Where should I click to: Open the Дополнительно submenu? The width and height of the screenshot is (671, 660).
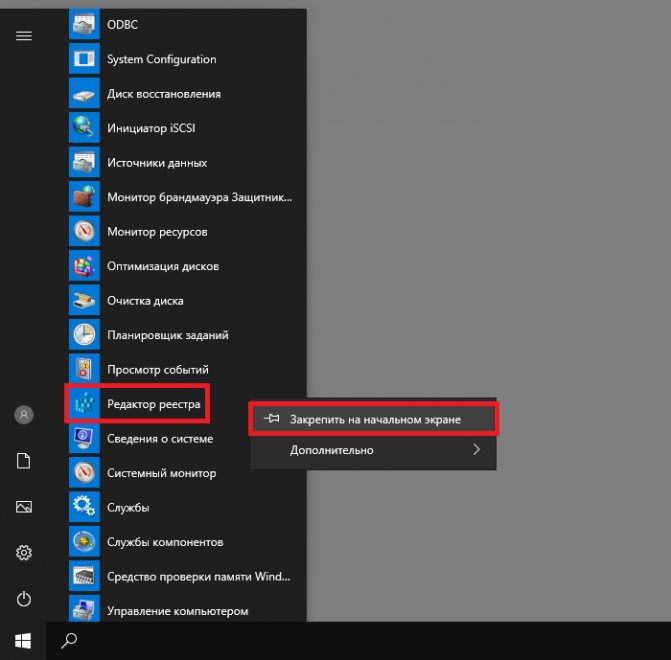tap(373, 450)
